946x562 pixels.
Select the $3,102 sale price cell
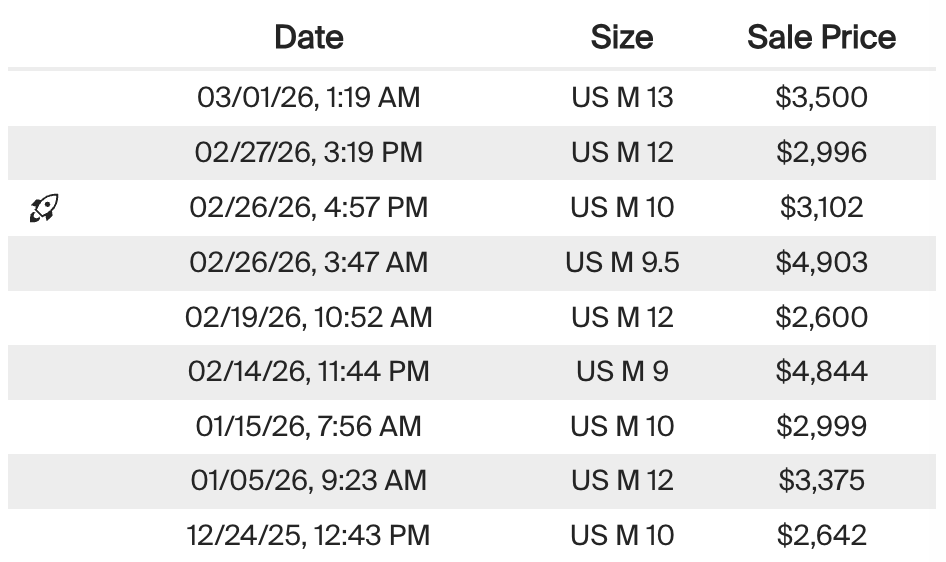click(x=821, y=208)
